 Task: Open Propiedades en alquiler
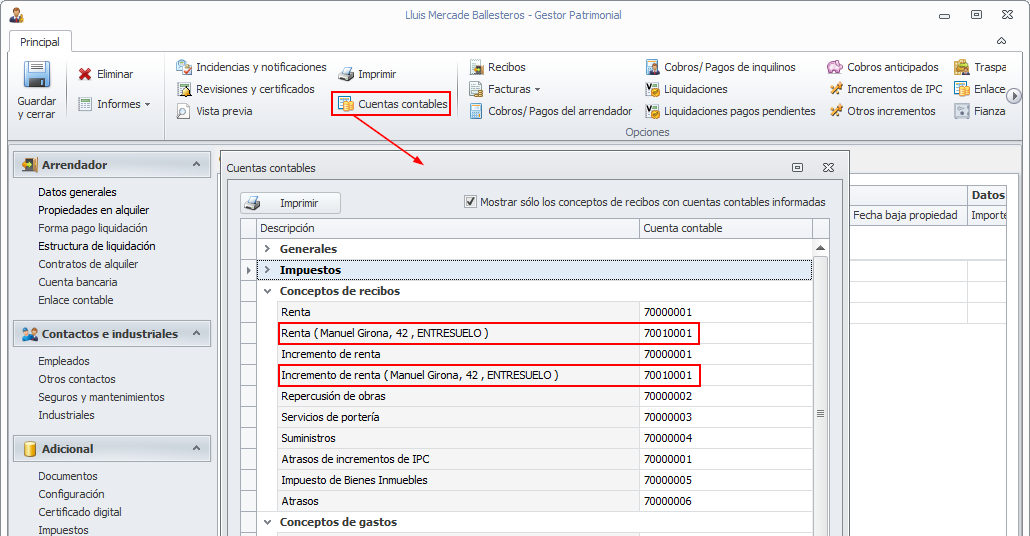click(93, 210)
